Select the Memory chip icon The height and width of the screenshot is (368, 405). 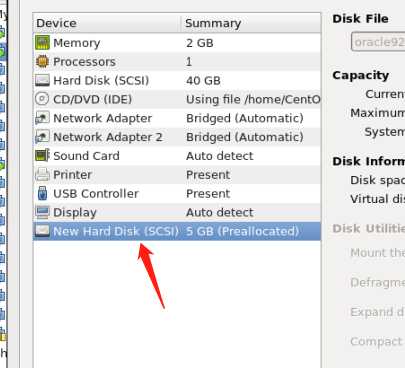click(42, 43)
